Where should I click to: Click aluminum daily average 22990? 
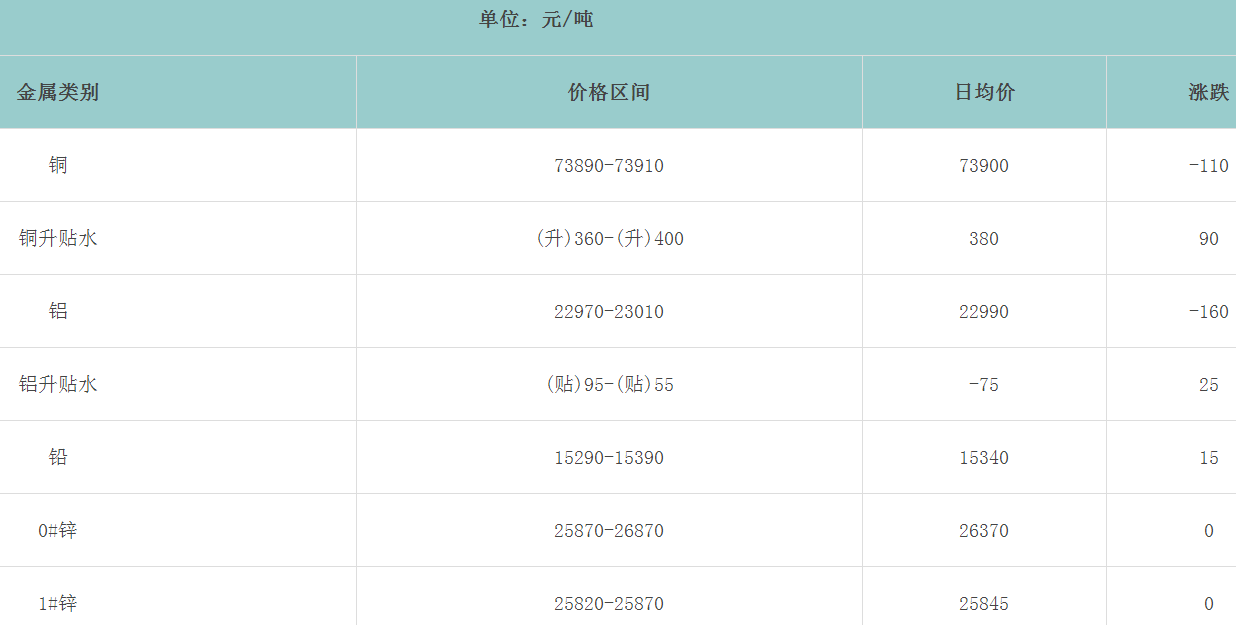click(x=984, y=312)
